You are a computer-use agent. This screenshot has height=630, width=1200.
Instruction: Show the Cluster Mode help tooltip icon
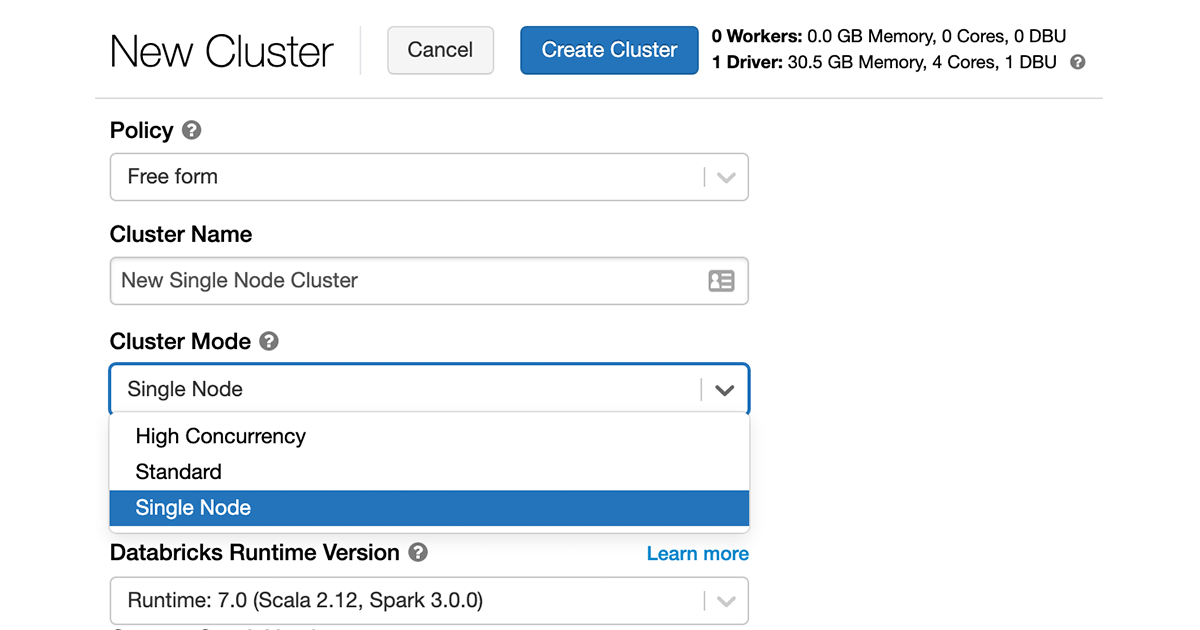[269, 341]
